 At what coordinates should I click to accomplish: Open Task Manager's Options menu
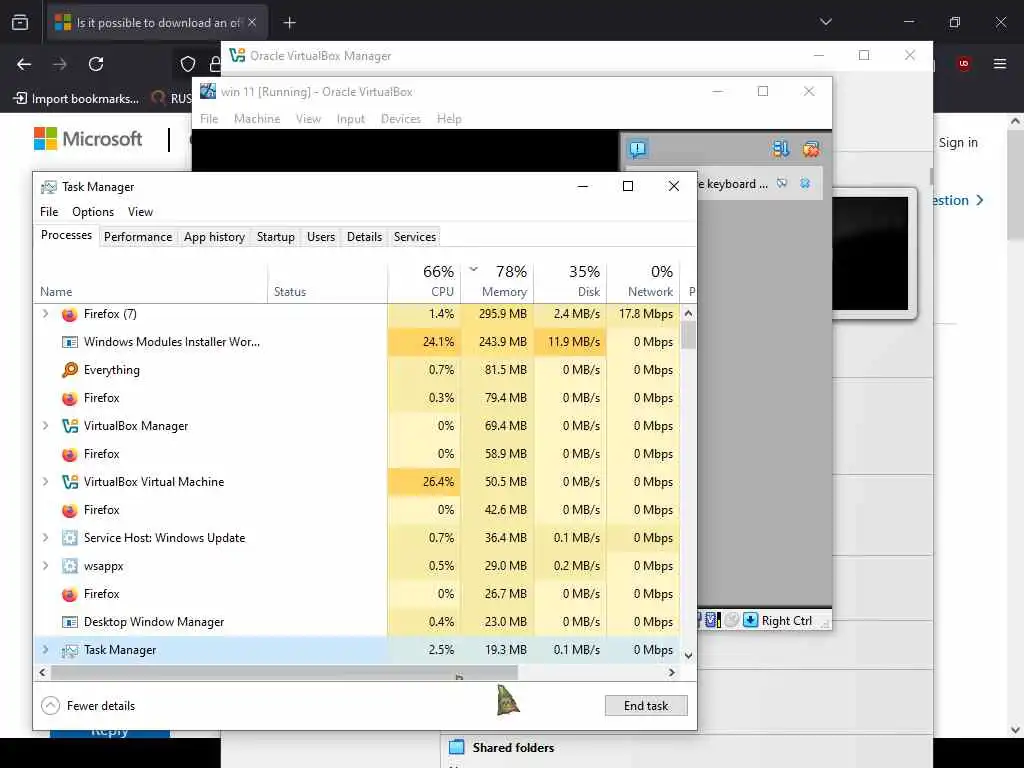pyautogui.click(x=93, y=212)
